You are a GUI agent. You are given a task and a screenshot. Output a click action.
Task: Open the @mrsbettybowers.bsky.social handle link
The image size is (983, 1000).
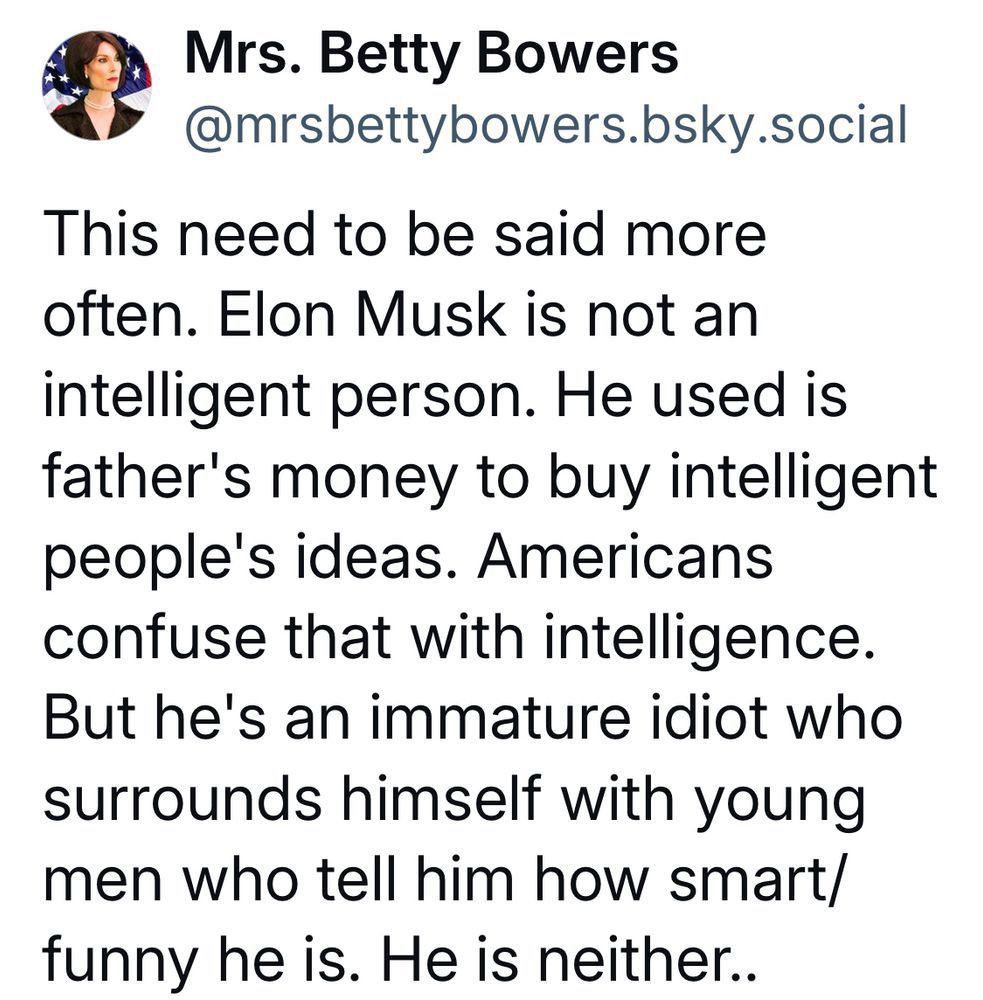coord(546,125)
